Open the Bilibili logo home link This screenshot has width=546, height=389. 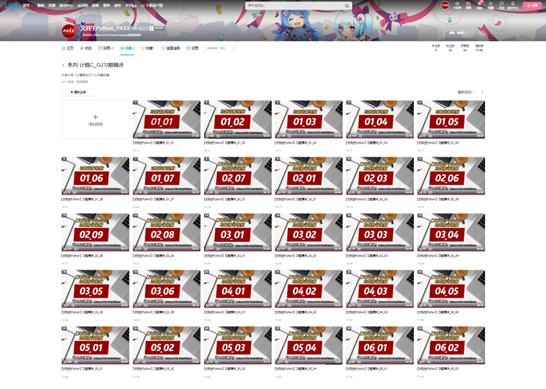click(11, 5)
